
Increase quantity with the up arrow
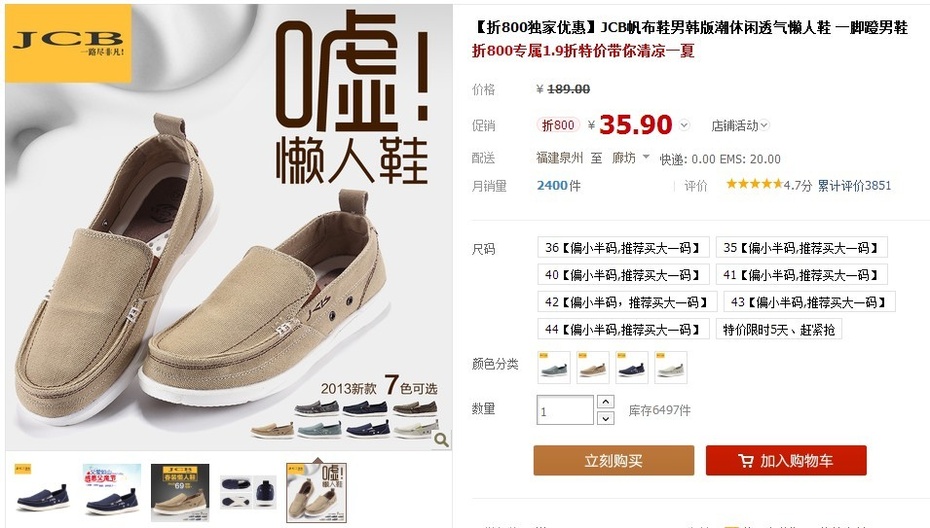605,402
